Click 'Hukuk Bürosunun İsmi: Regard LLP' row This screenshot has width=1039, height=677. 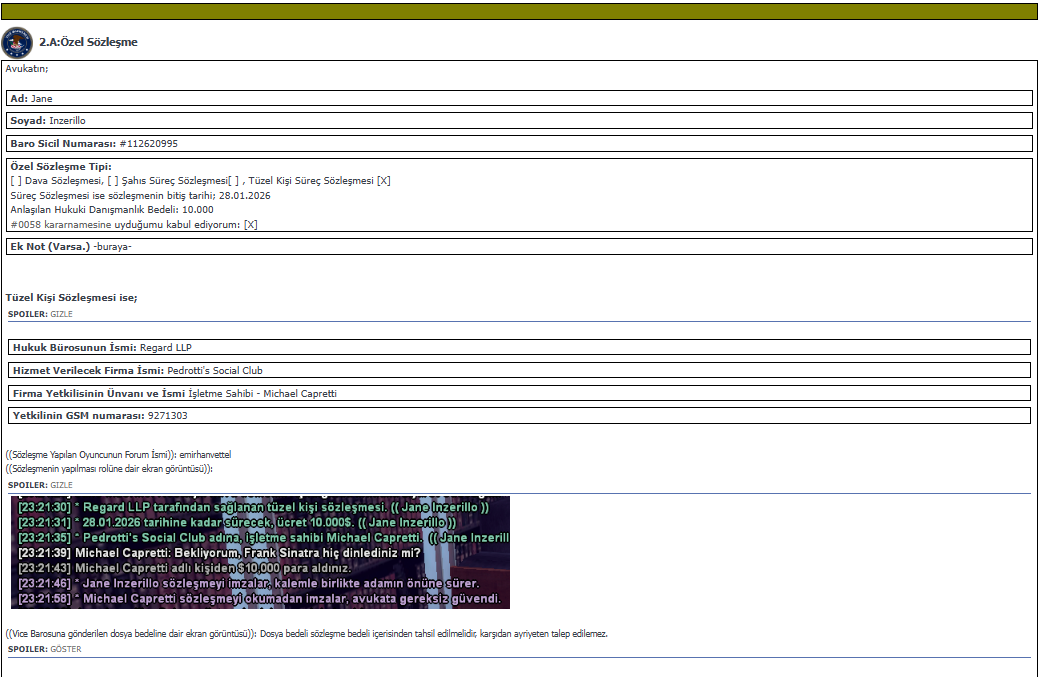coord(520,347)
